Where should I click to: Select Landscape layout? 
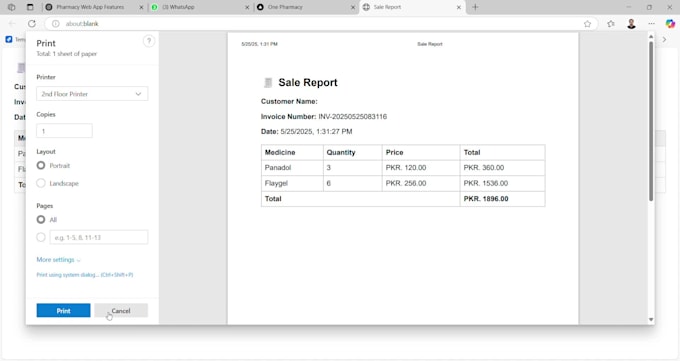coord(41,183)
